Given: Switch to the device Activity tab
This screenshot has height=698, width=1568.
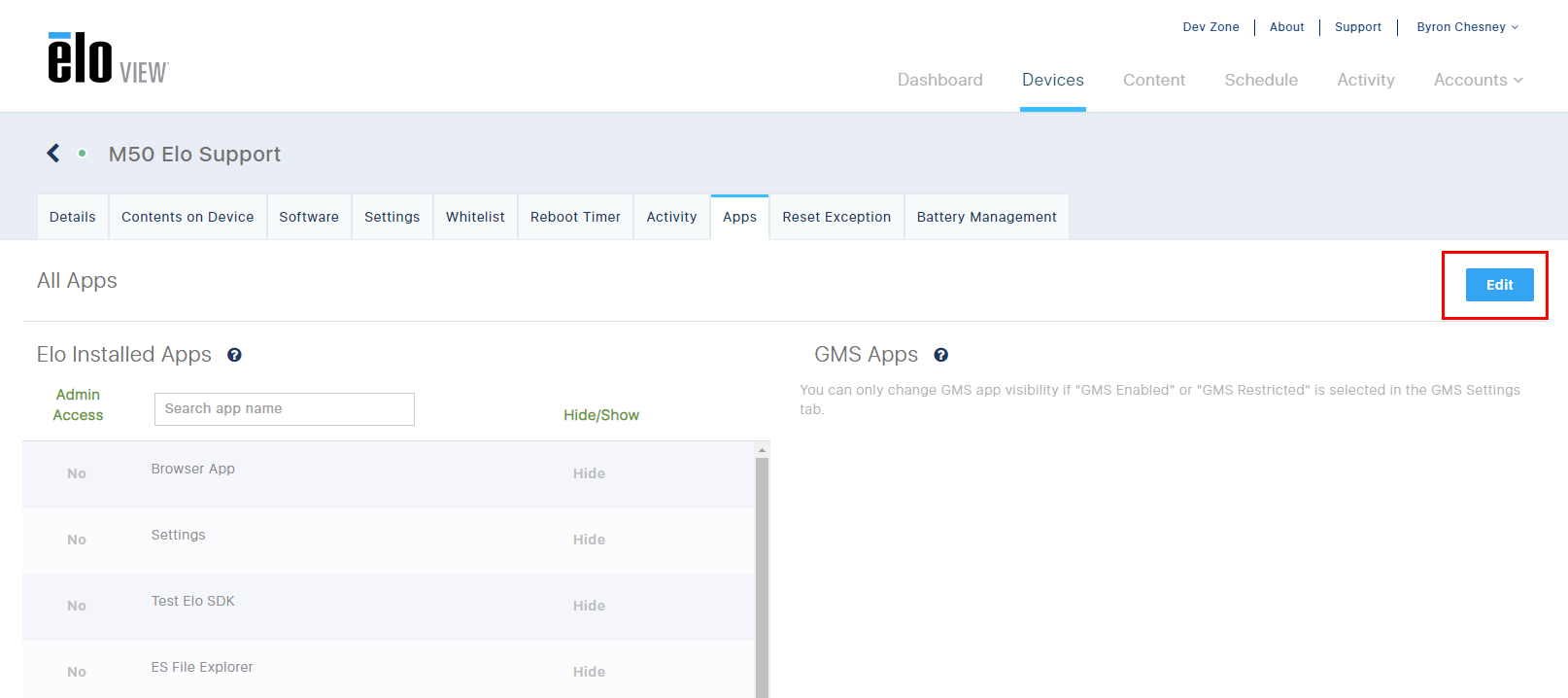Looking at the screenshot, I should pos(671,217).
